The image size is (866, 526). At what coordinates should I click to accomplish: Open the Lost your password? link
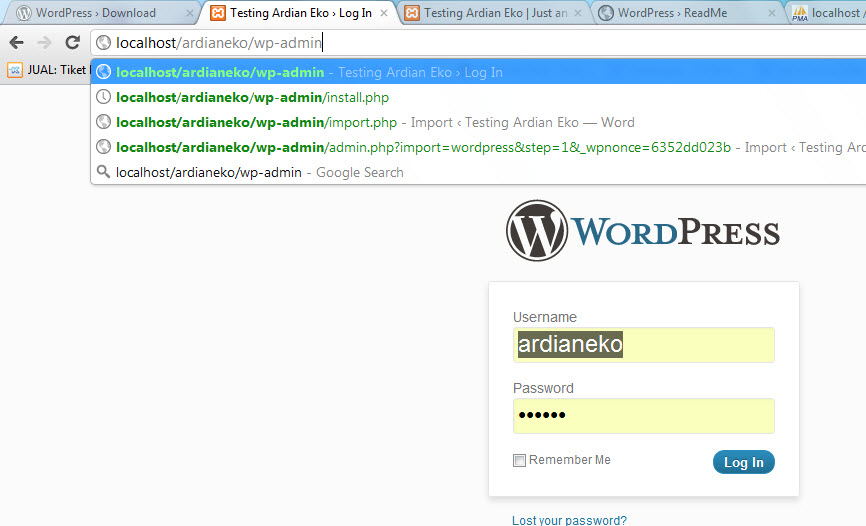[x=569, y=520]
